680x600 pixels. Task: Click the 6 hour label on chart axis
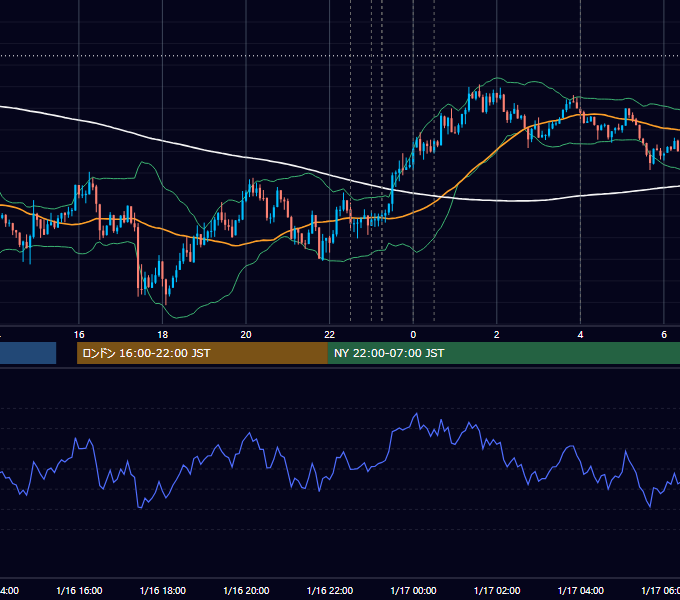(664, 335)
